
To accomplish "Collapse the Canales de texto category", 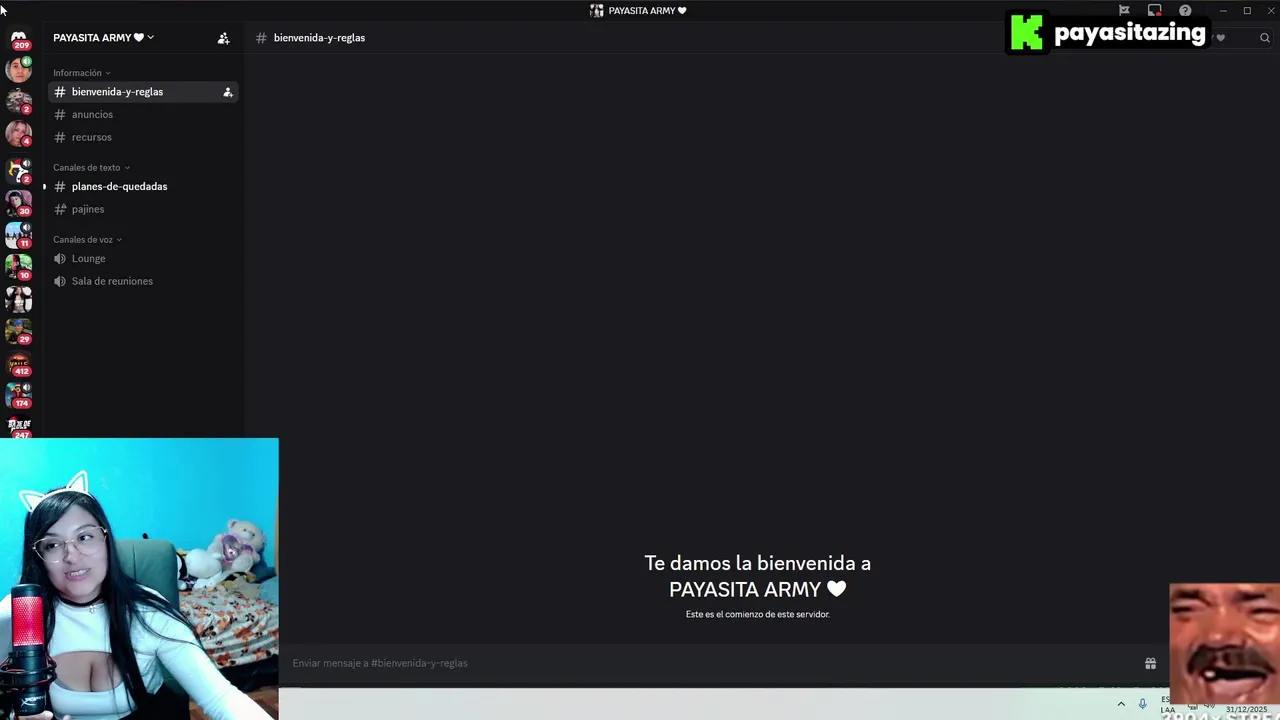I will pos(91,168).
